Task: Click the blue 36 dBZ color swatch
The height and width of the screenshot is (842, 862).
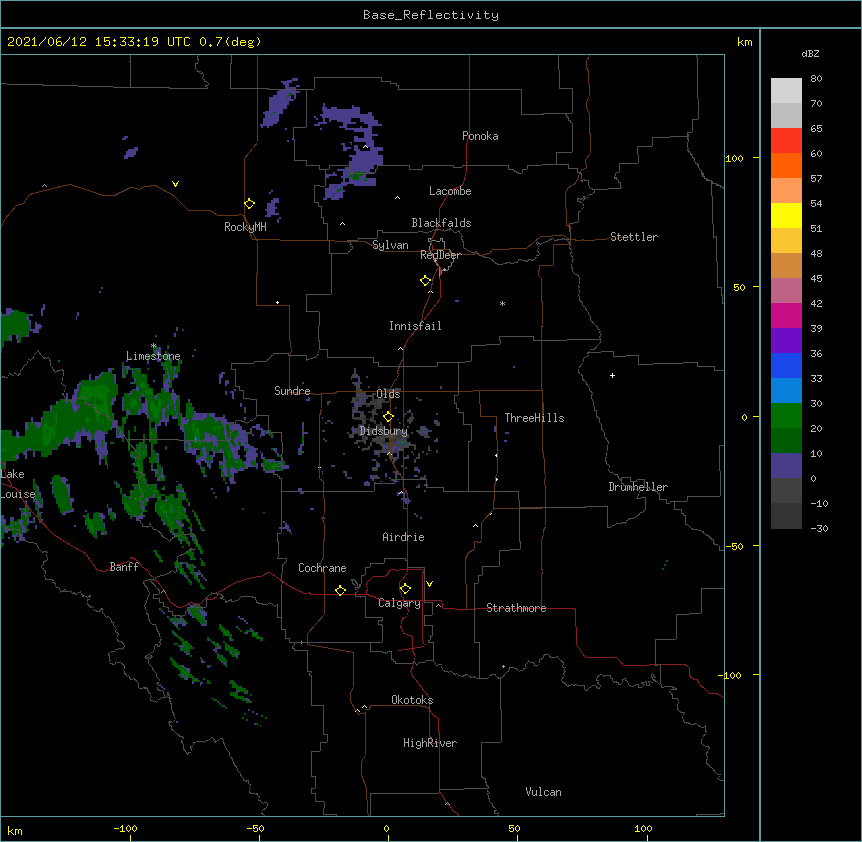Action: [786, 365]
